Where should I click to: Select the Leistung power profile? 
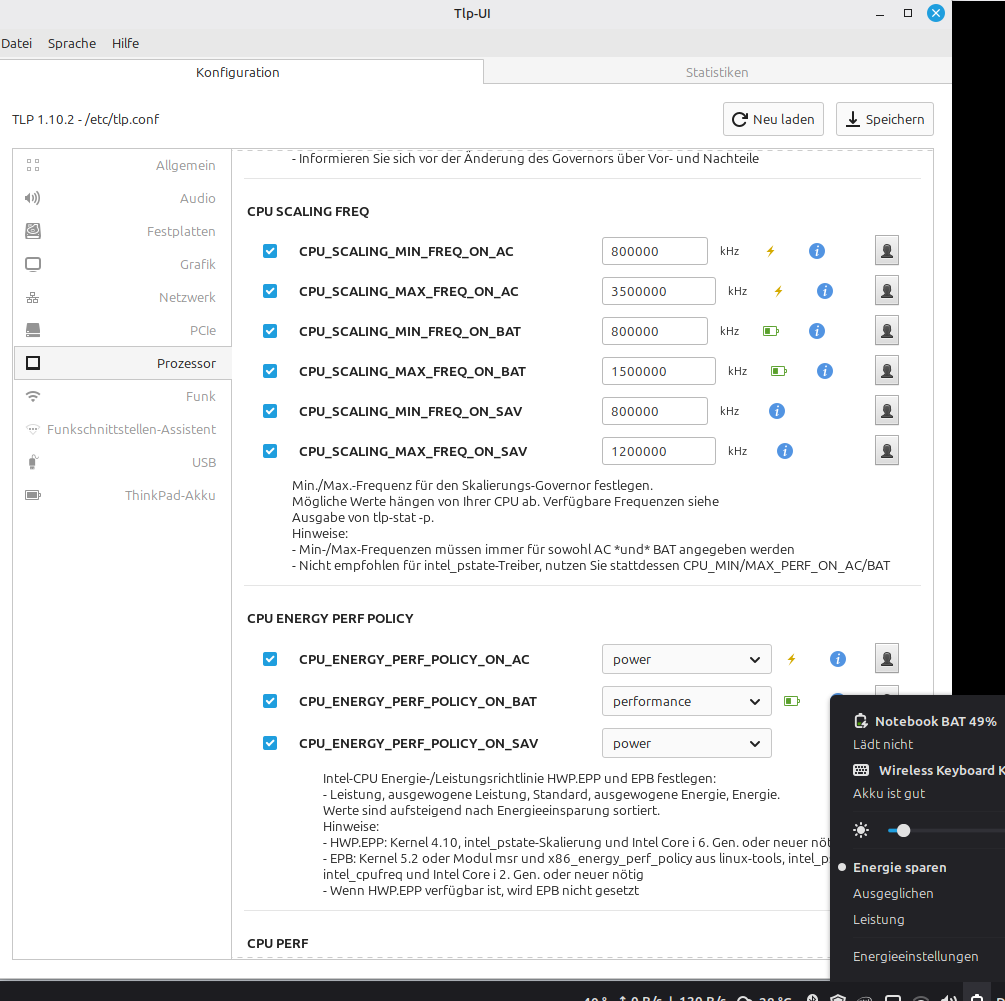tap(879, 920)
